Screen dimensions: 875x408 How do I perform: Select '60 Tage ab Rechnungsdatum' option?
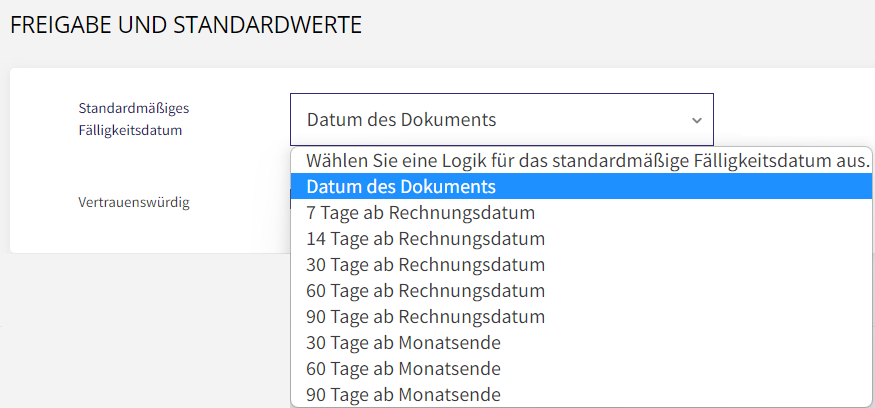tap(581, 291)
